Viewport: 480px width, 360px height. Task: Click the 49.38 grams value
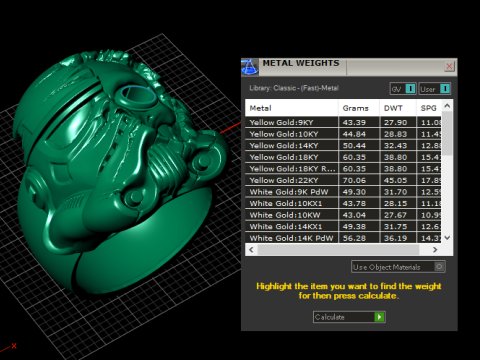354,227
